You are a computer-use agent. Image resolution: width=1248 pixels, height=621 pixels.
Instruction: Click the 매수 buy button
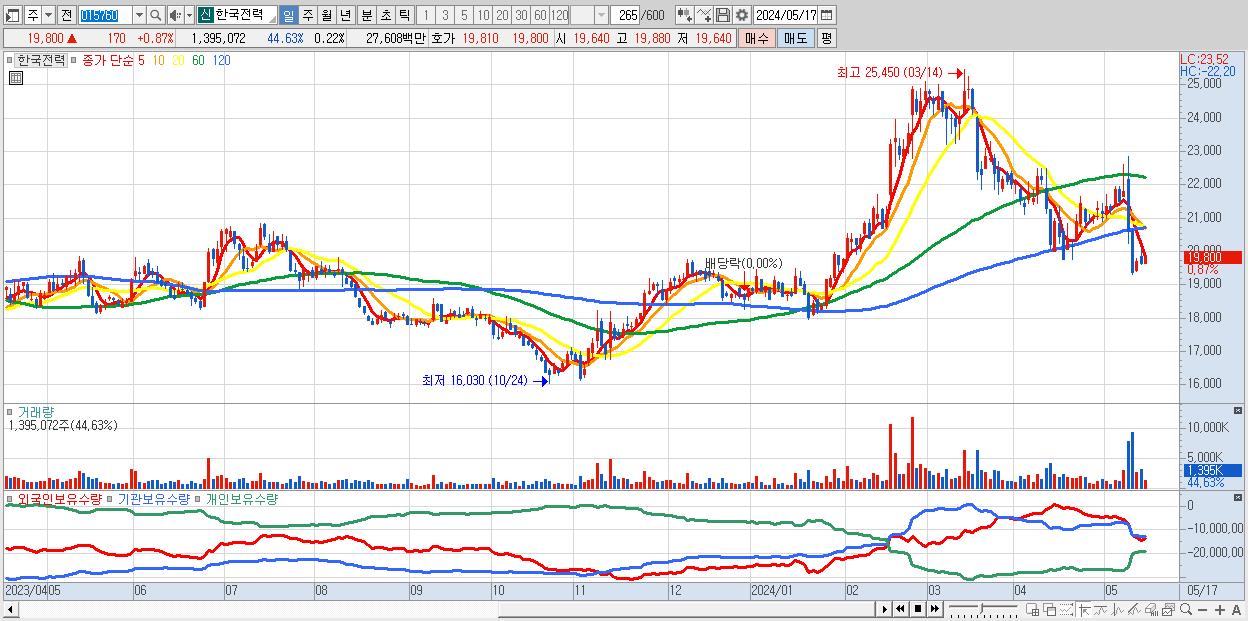click(x=757, y=38)
